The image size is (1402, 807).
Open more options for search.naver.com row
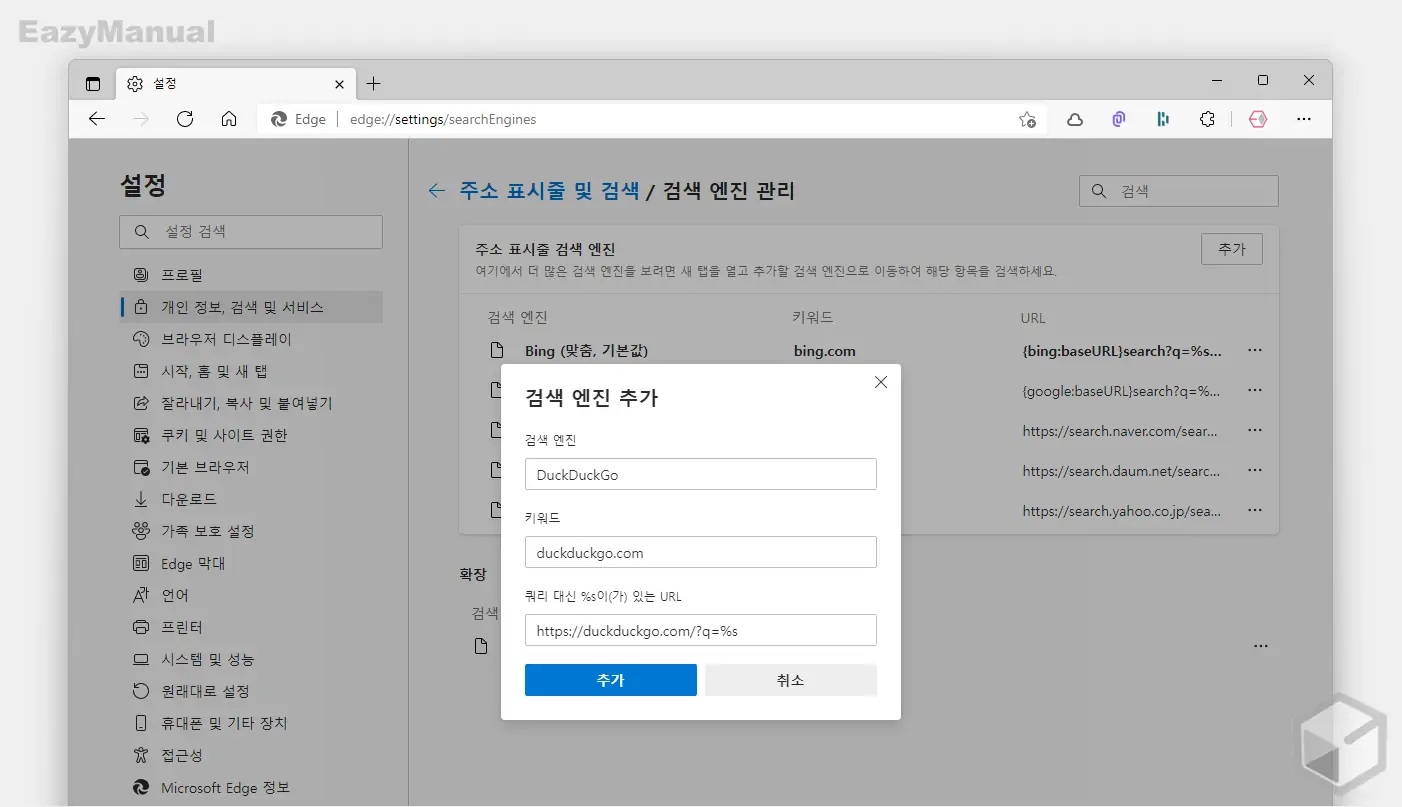pos(1256,431)
